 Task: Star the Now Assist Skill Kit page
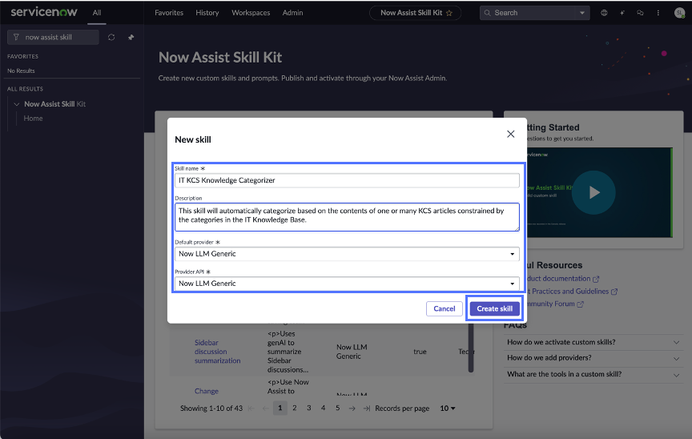click(x=449, y=13)
